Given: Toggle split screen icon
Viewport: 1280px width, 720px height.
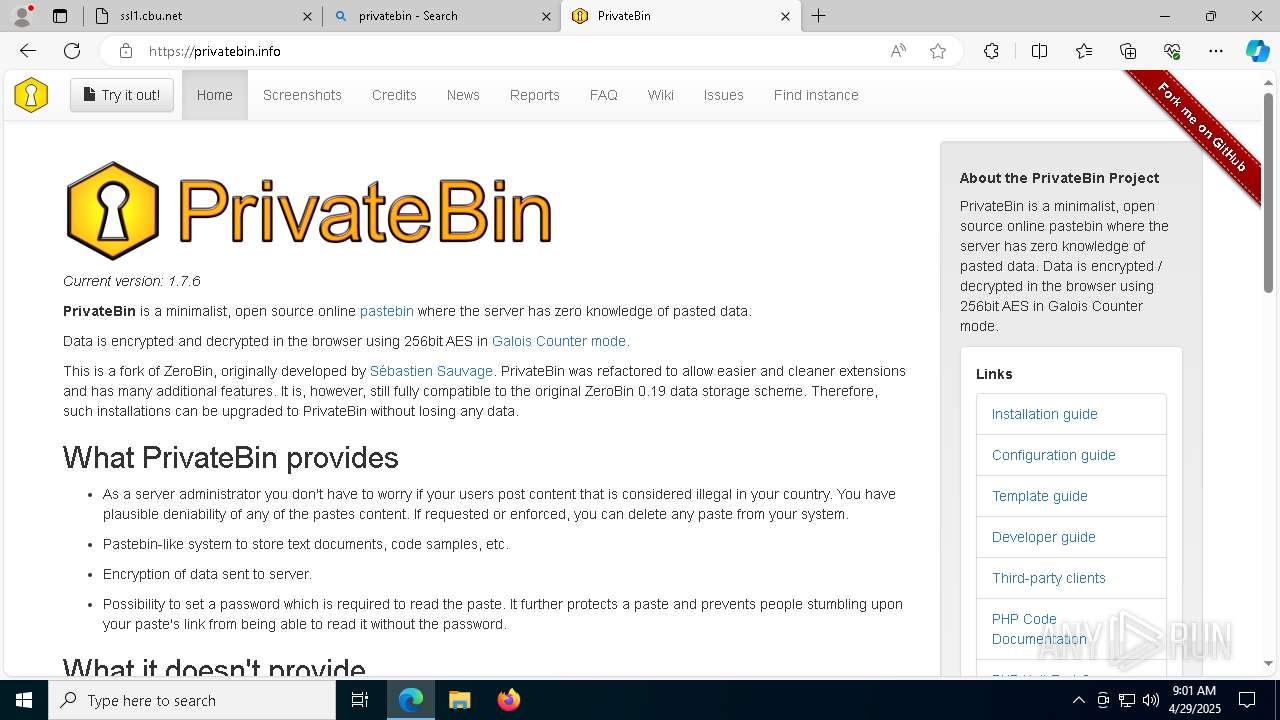Looking at the screenshot, I should point(1039,51).
